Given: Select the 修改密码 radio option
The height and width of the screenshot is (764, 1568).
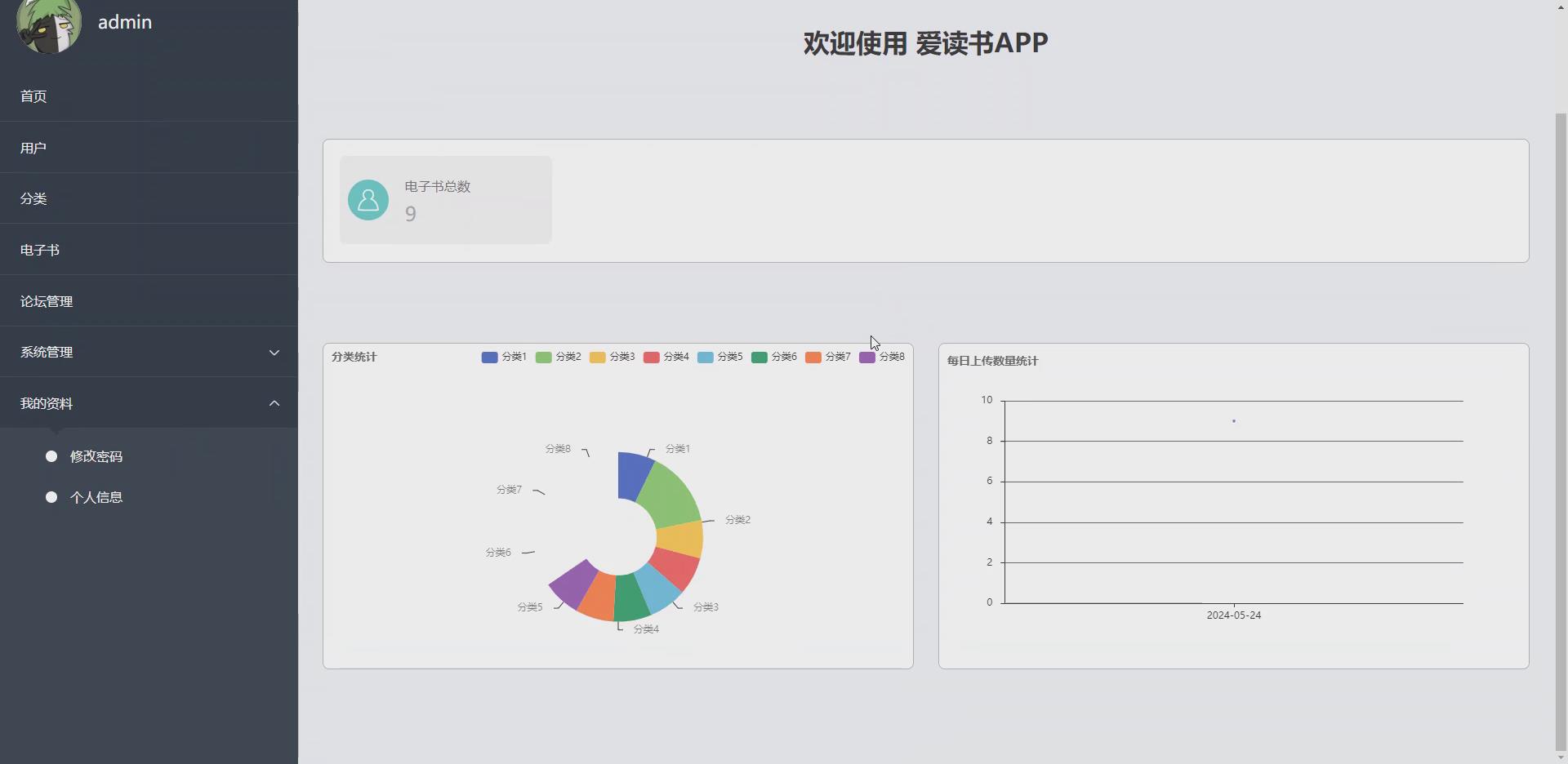Looking at the screenshot, I should coord(51,456).
